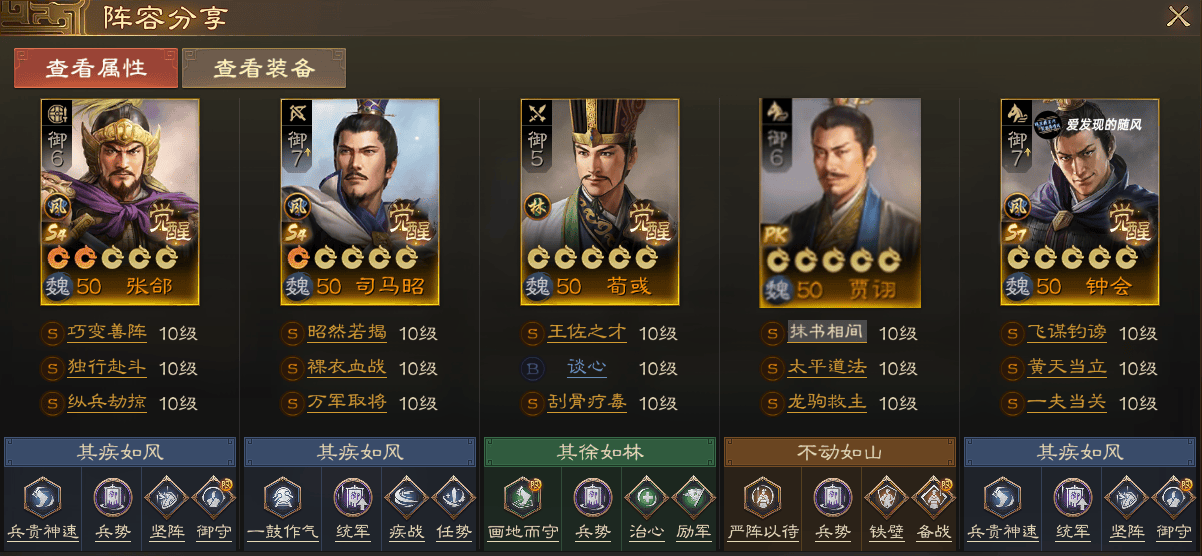The height and width of the screenshot is (556, 1202).
Task: Select the 备战 icon under 贾诩
Action: (933, 497)
